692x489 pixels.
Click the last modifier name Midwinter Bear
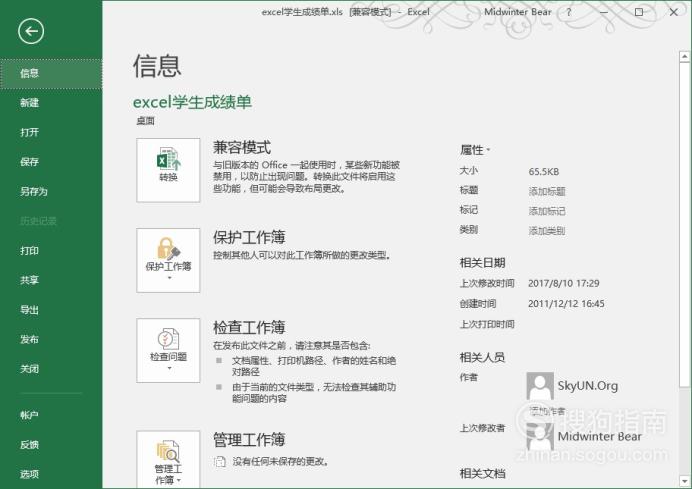tap(599, 436)
